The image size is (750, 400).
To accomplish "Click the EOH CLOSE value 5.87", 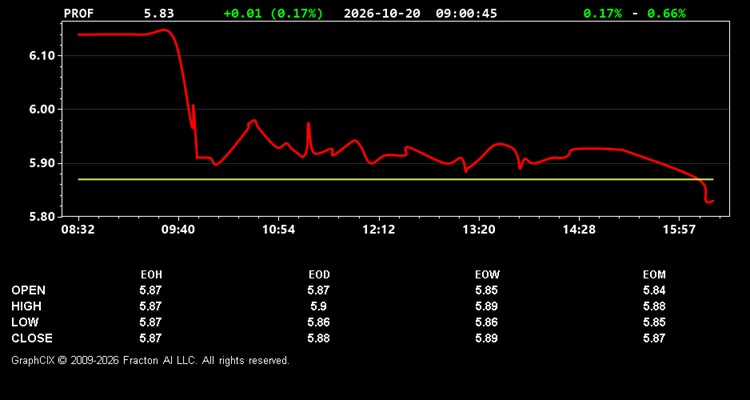I will tap(151, 338).
